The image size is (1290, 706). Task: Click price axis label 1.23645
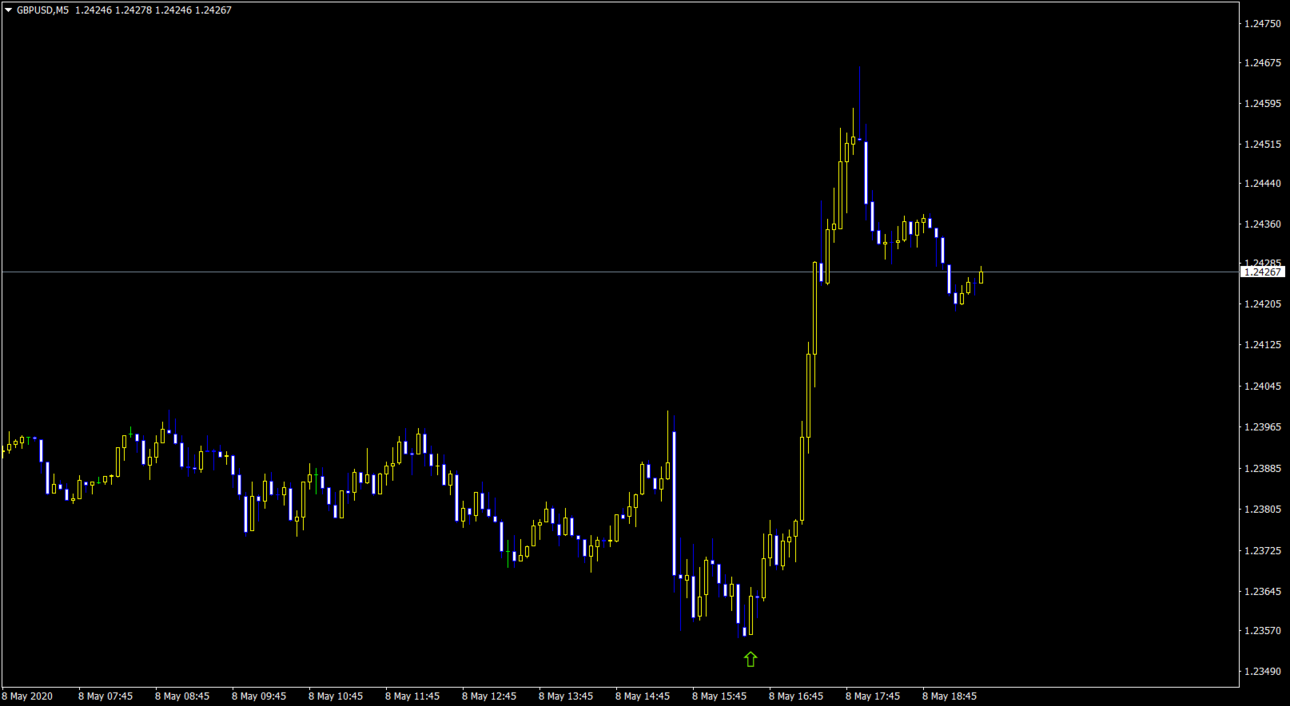coord(1261,591)
